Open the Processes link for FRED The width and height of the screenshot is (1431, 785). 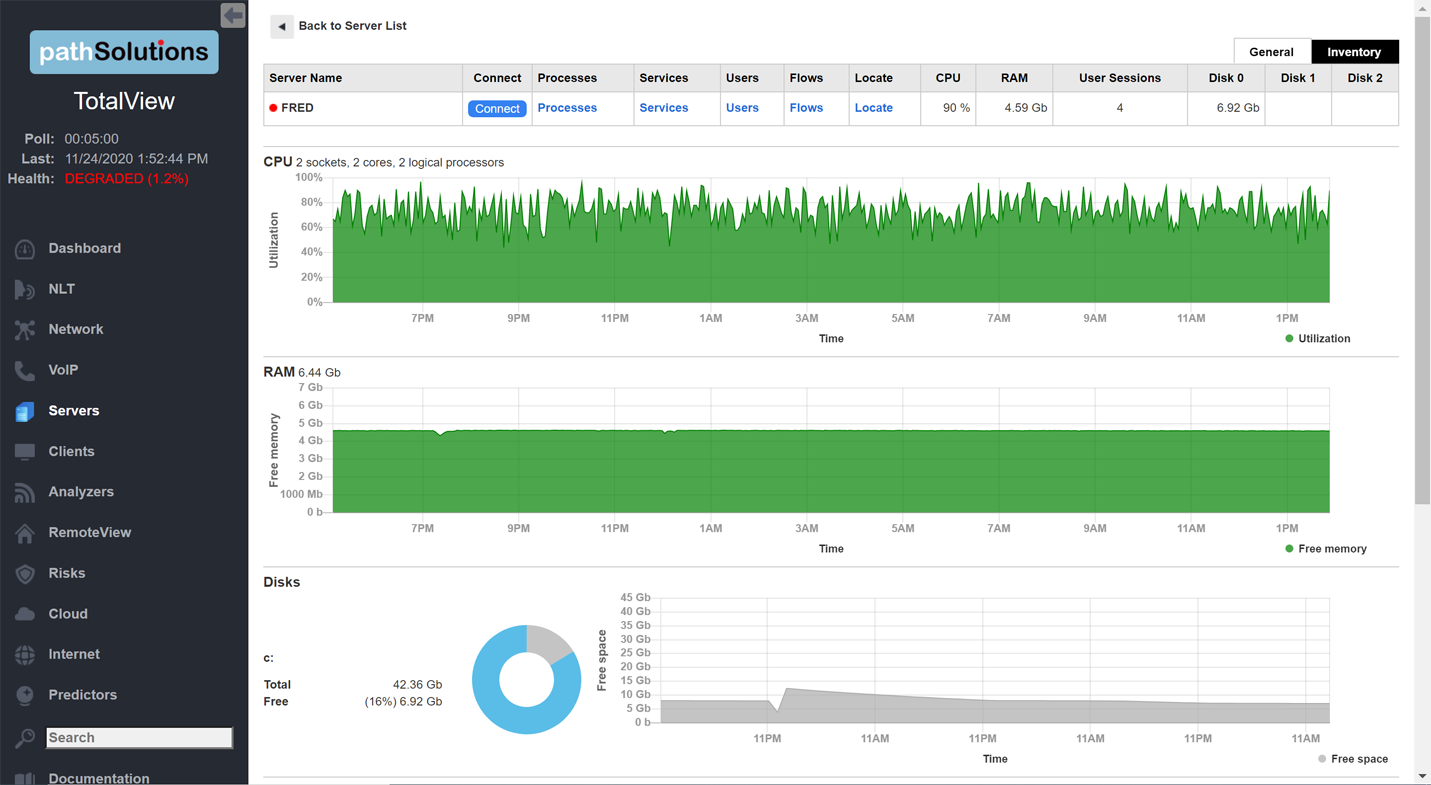(x=567, y=108)
